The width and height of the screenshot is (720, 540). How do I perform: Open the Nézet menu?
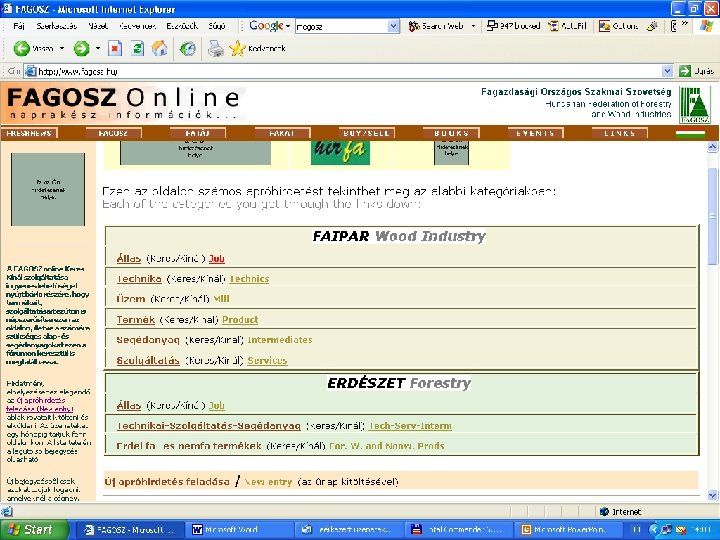click(x=98, y=26)
